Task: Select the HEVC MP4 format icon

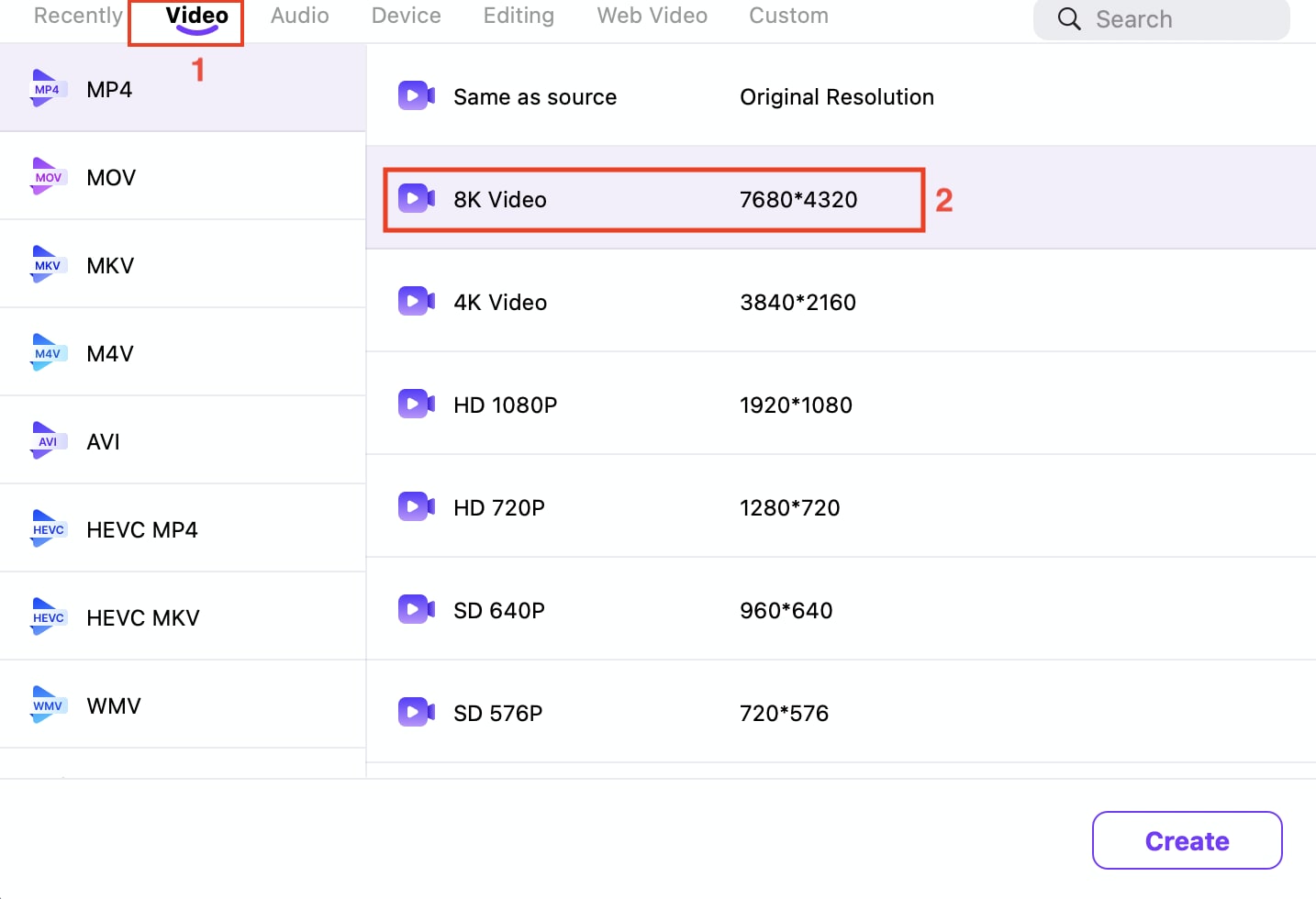Action: pyautogui.click(x=48, y=528)
